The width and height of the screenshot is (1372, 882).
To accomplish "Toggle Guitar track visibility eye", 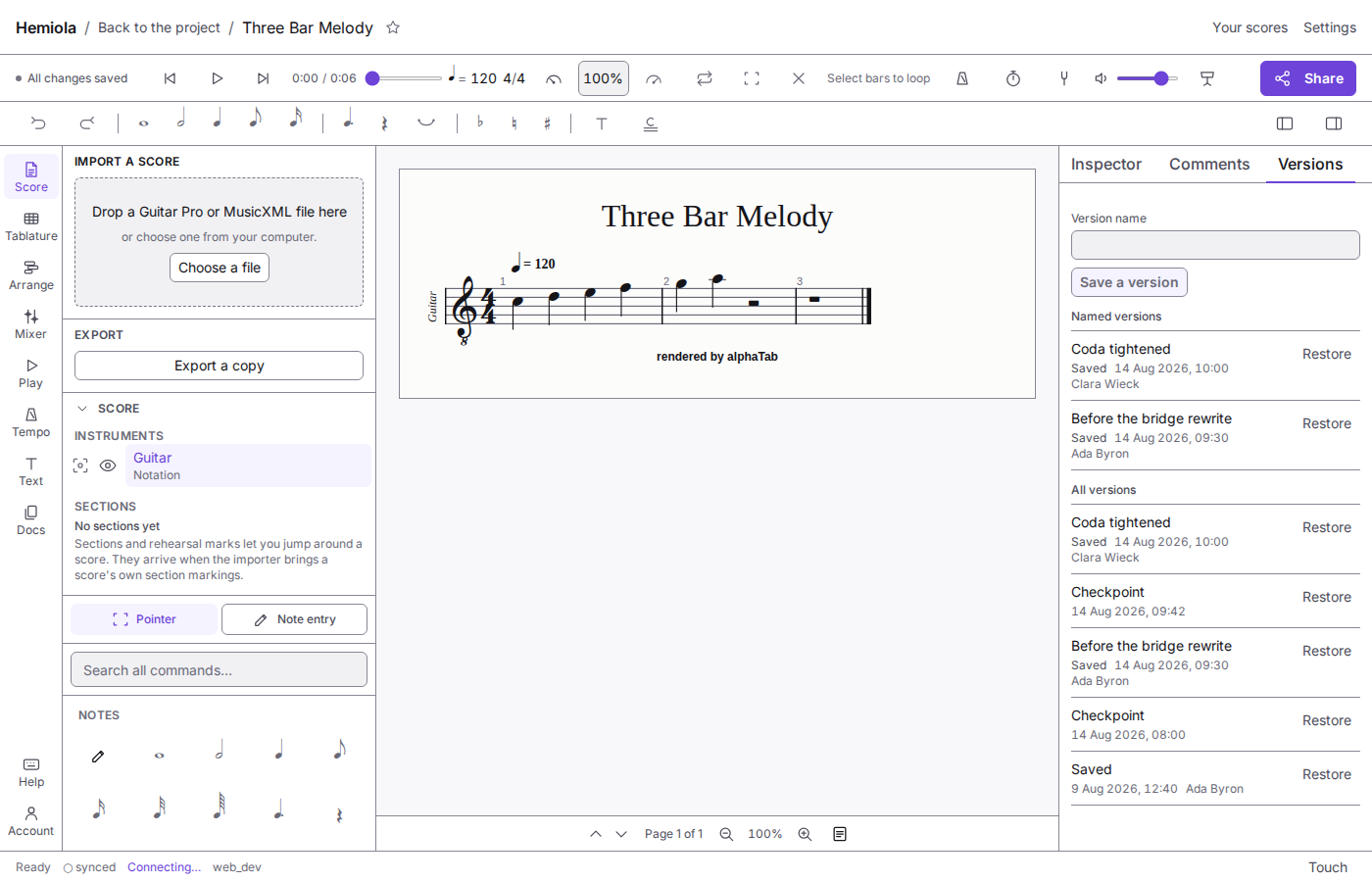I will coord(108,465).
